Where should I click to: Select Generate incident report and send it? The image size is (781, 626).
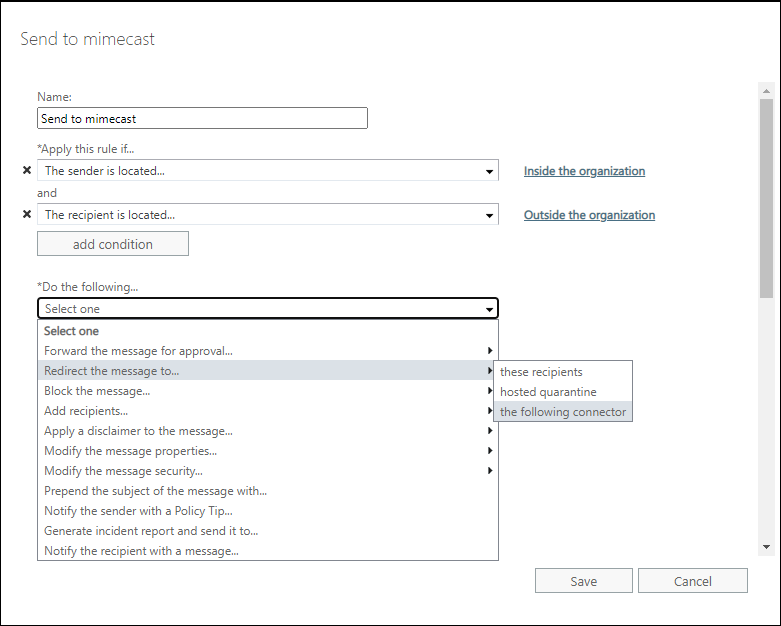(x=151, y=531)
